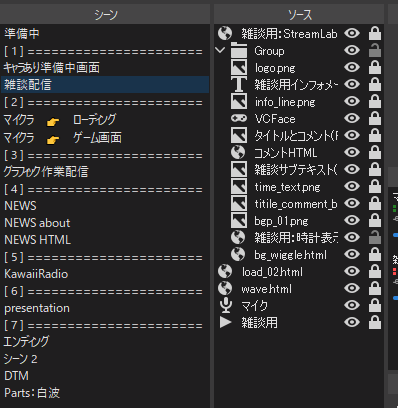The height and width of the screenshot is (408, 398).
Task: Hide the VCFace source
Action: click(x=352, y=118)
